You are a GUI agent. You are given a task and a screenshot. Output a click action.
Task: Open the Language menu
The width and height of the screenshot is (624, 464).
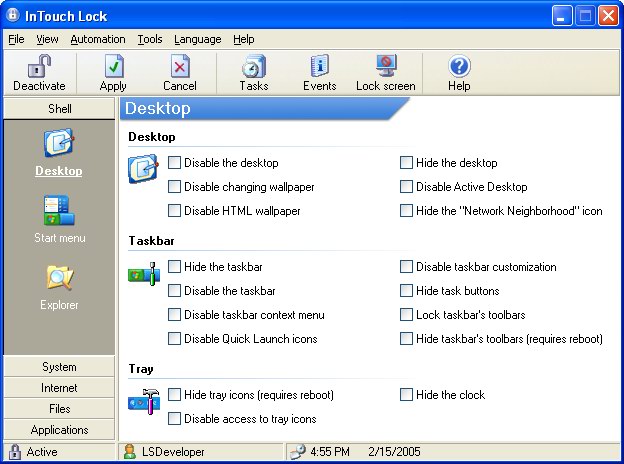pyautogui.click(x=198, y=39)
